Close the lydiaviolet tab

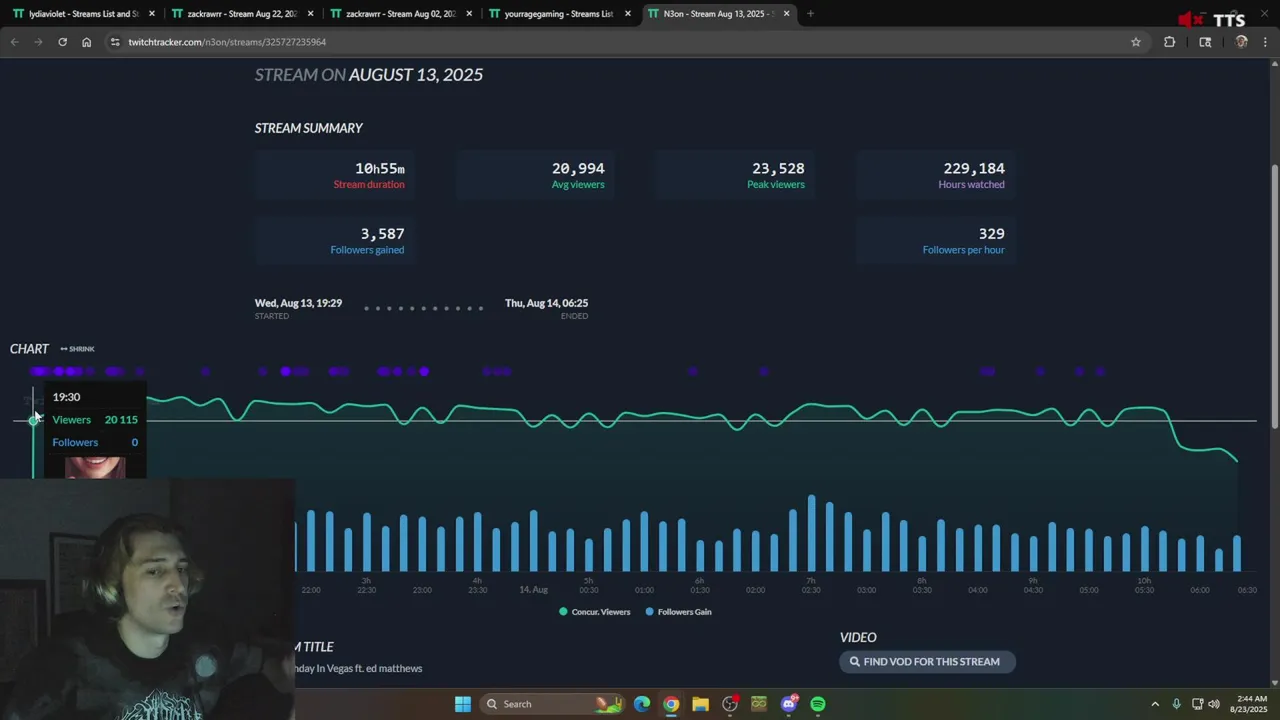(152, 14)
